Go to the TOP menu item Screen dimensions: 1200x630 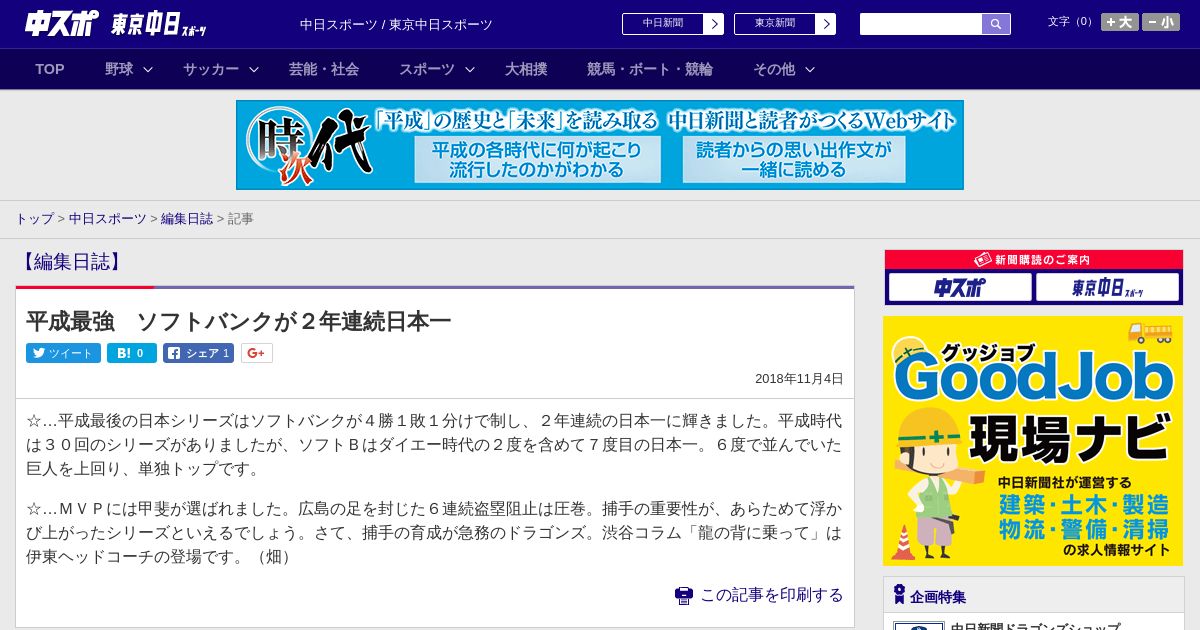coord(50,69)
